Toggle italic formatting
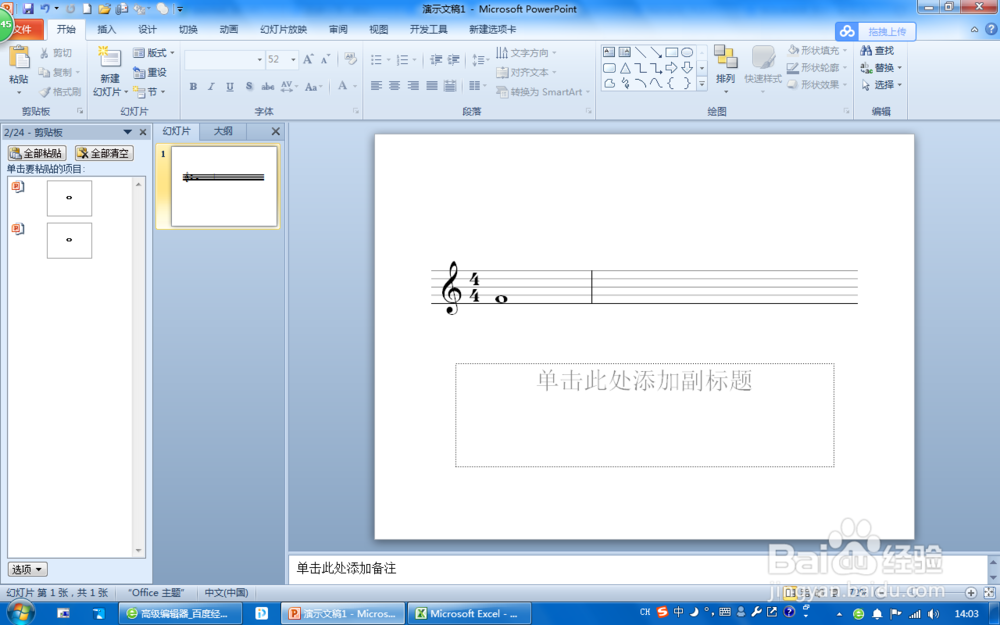Image resolution: width=1000 pixels, height=625 pixels. [210, 86]
